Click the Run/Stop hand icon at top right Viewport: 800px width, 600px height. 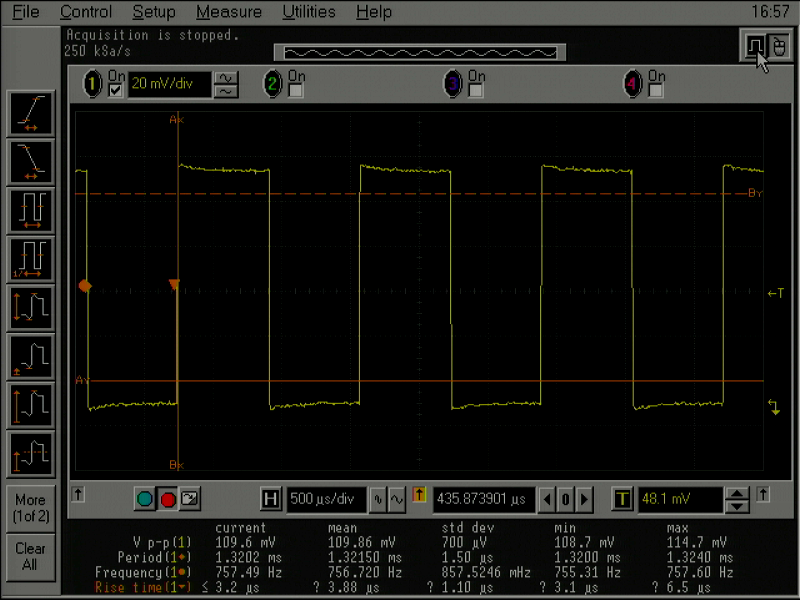point(778,46)
